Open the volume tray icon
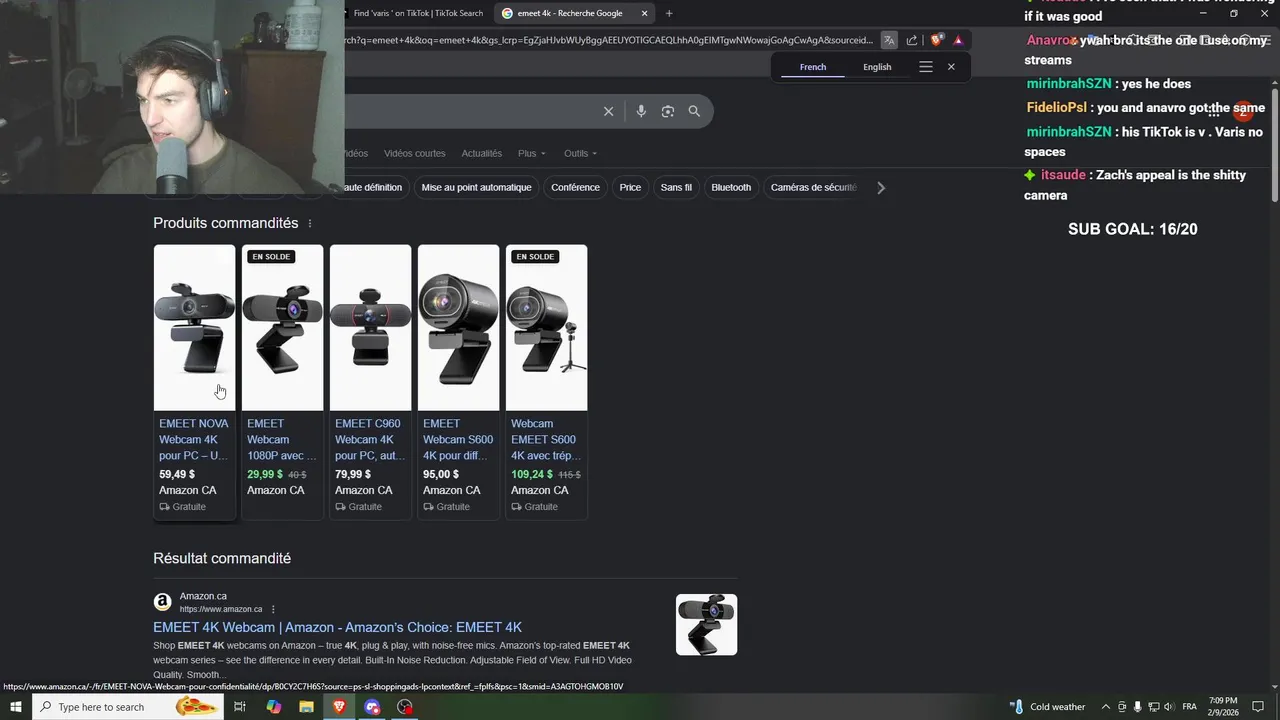Image resolution: width=1280 pixels, height=720 pixels. [x=1169, y=707]
